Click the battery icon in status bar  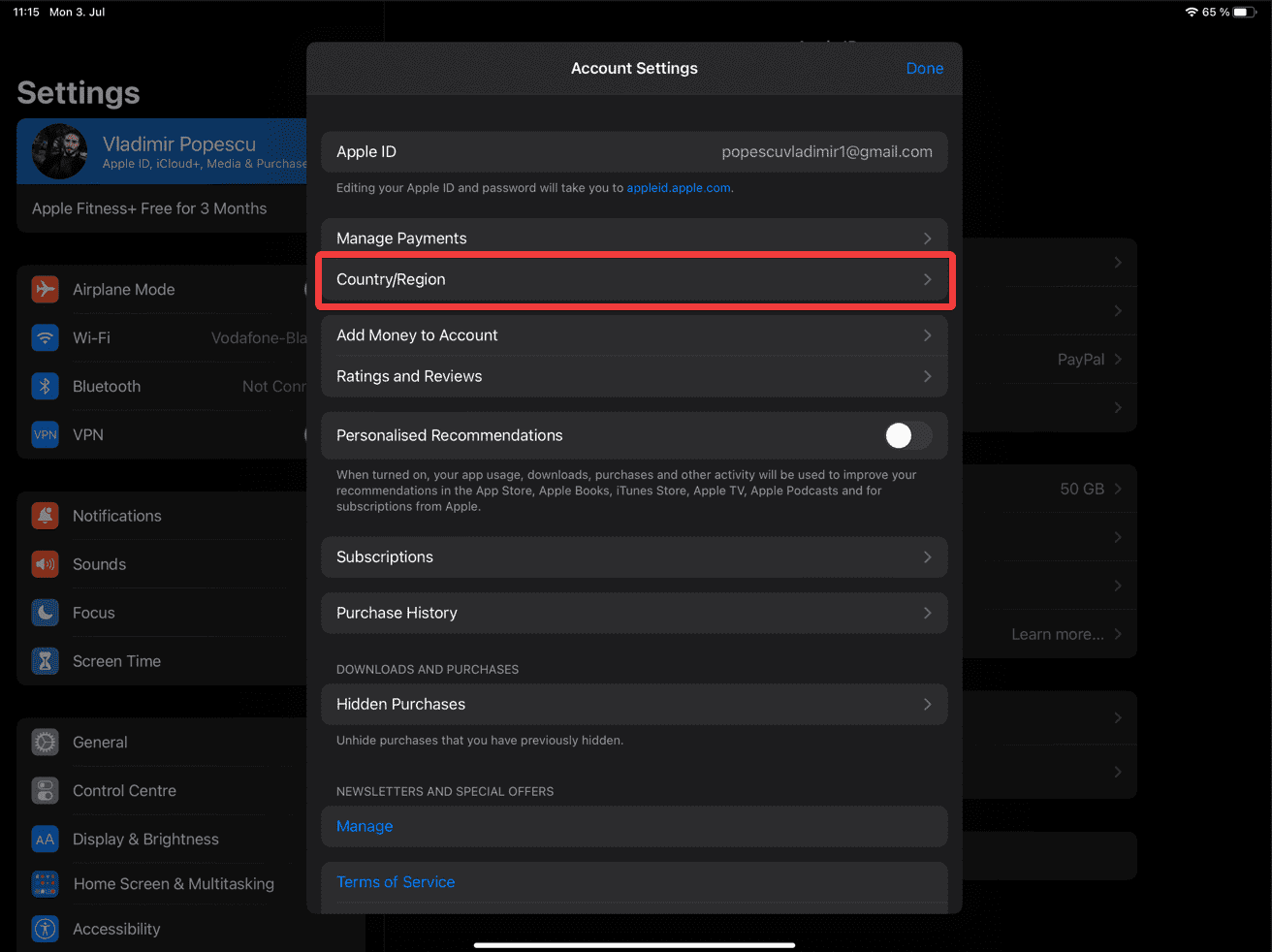coord(1246,12)
